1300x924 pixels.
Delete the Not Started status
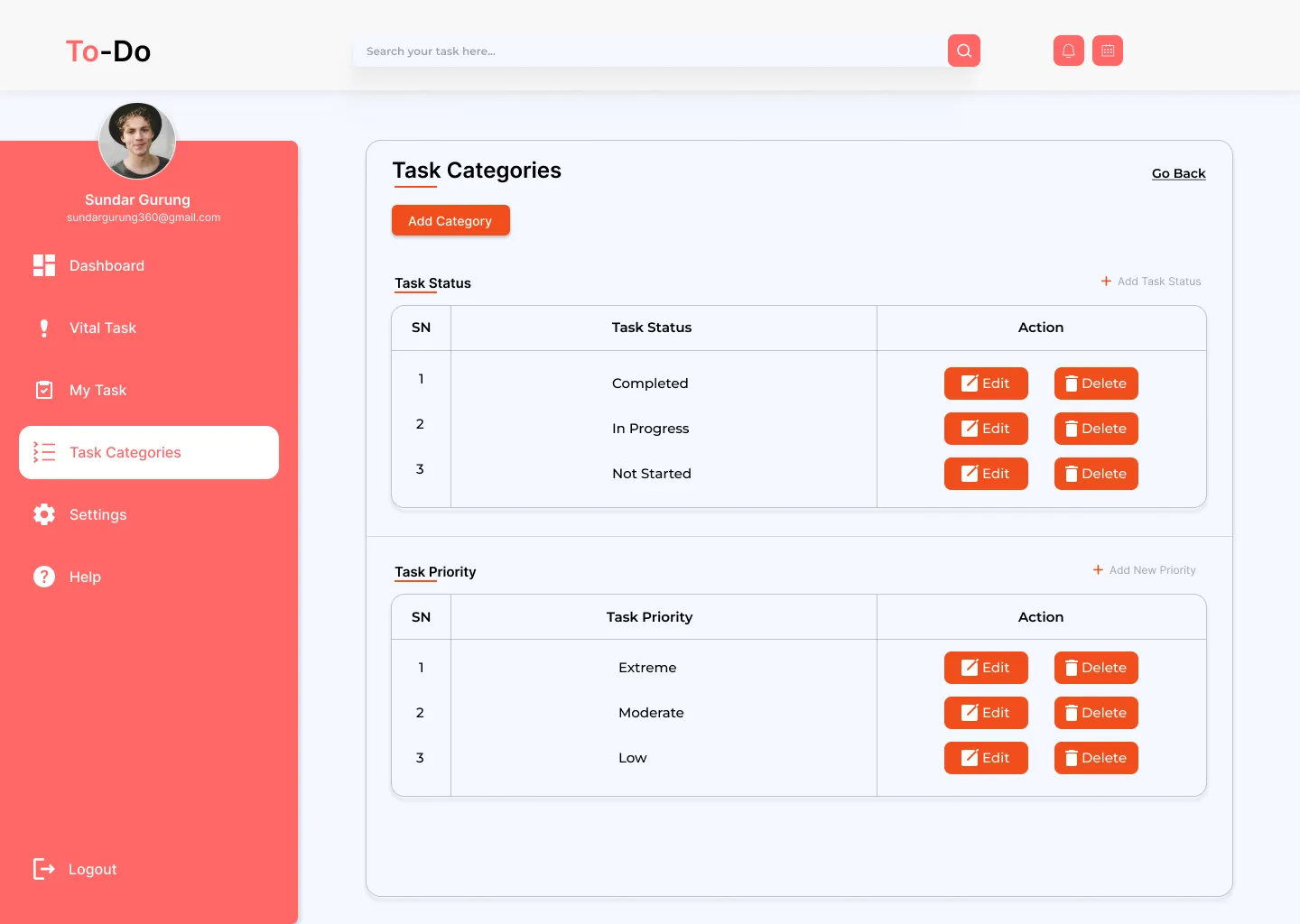tap(1096, 474)
